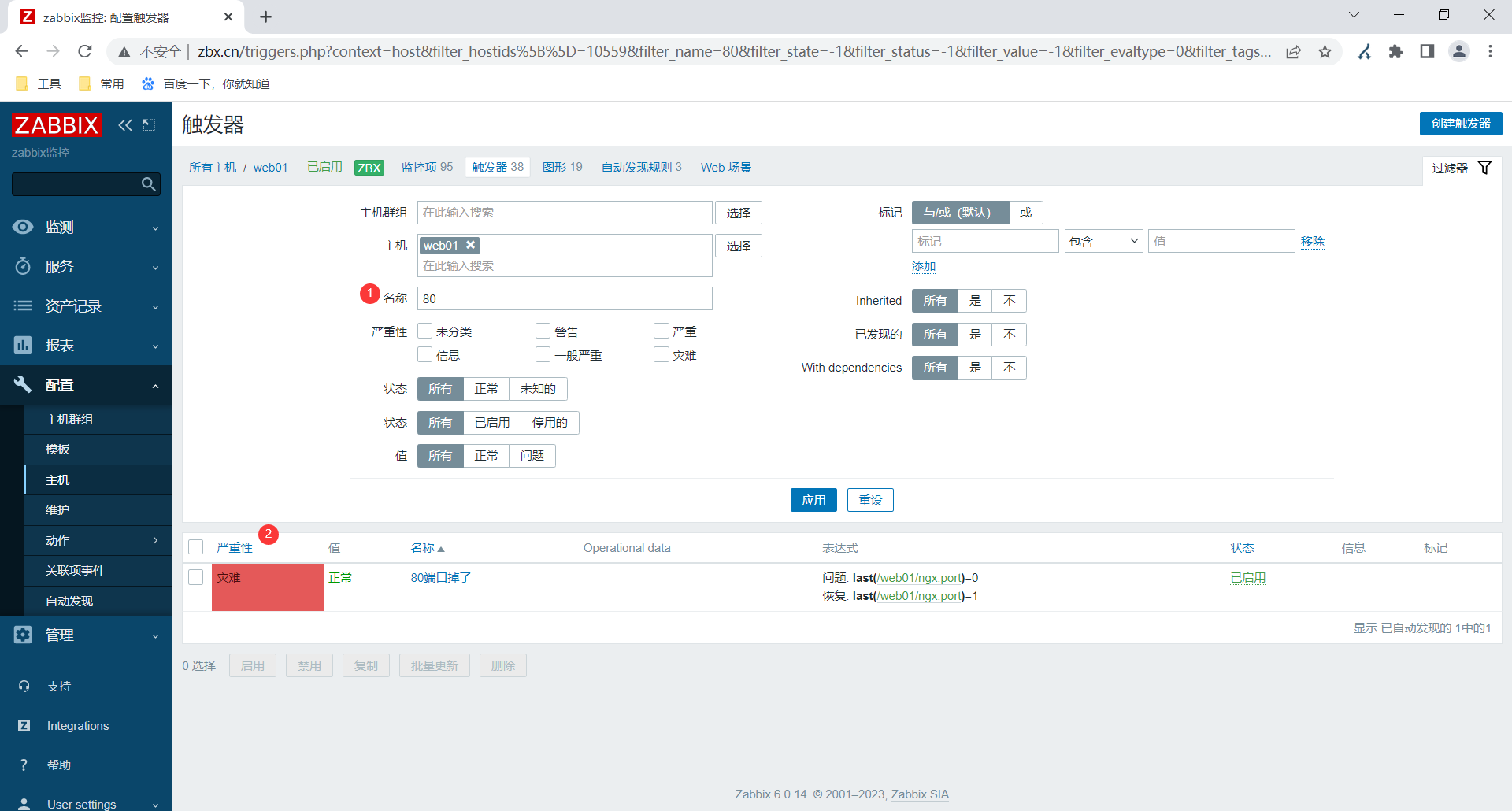Check the 警告 severity checkbox

tap(543, 331)
